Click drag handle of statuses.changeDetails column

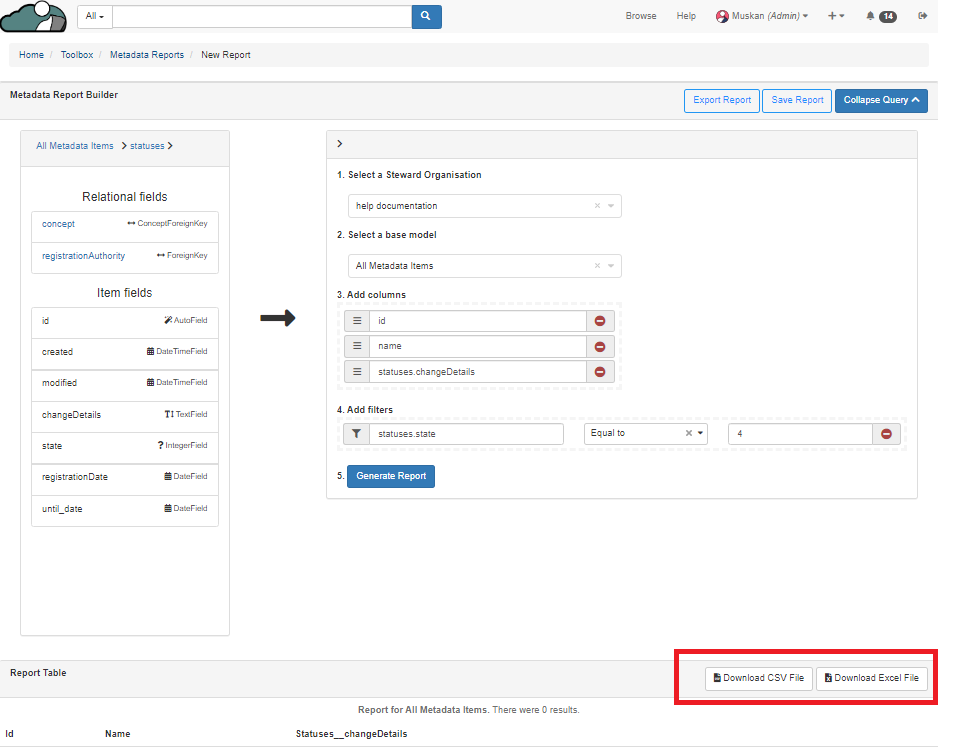[x=357, y=371]
